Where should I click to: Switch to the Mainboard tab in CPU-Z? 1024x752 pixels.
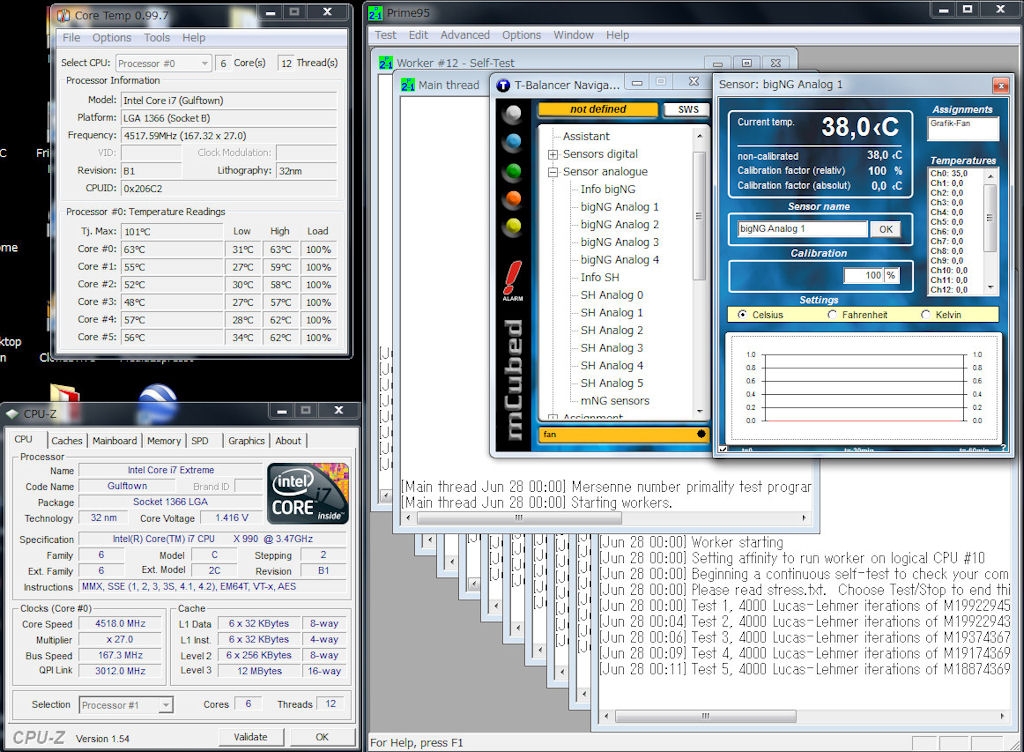[x=115, y=441]
